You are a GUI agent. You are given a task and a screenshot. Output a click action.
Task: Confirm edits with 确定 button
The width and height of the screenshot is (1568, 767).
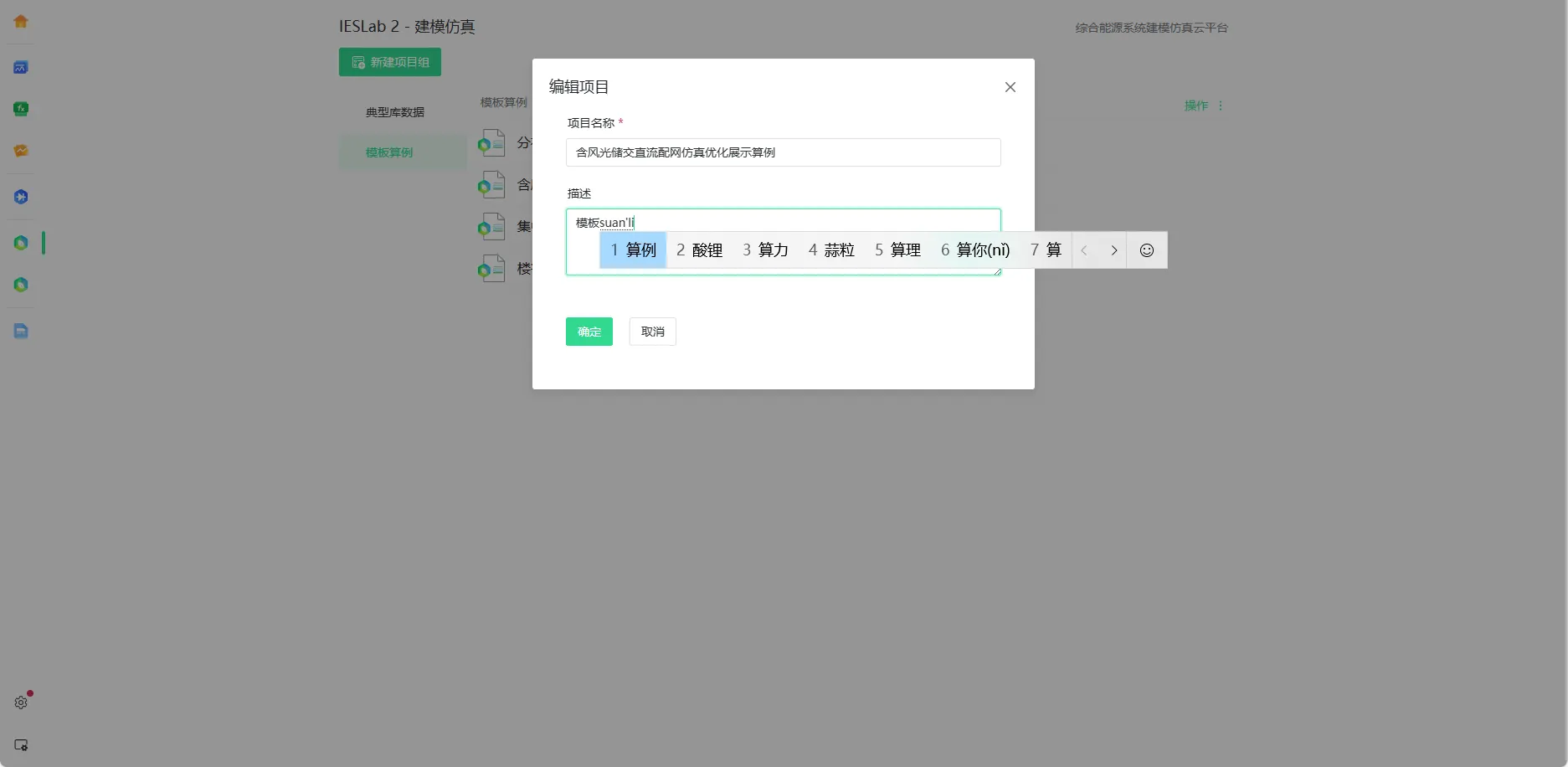589,332
